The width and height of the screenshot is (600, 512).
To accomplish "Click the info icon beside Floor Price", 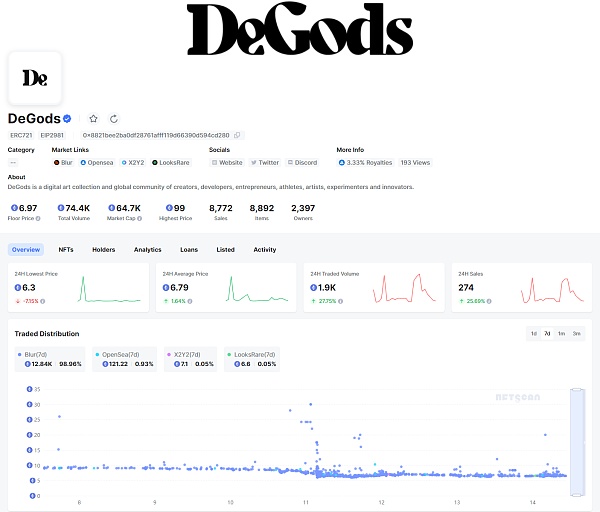I will [38, 218].
